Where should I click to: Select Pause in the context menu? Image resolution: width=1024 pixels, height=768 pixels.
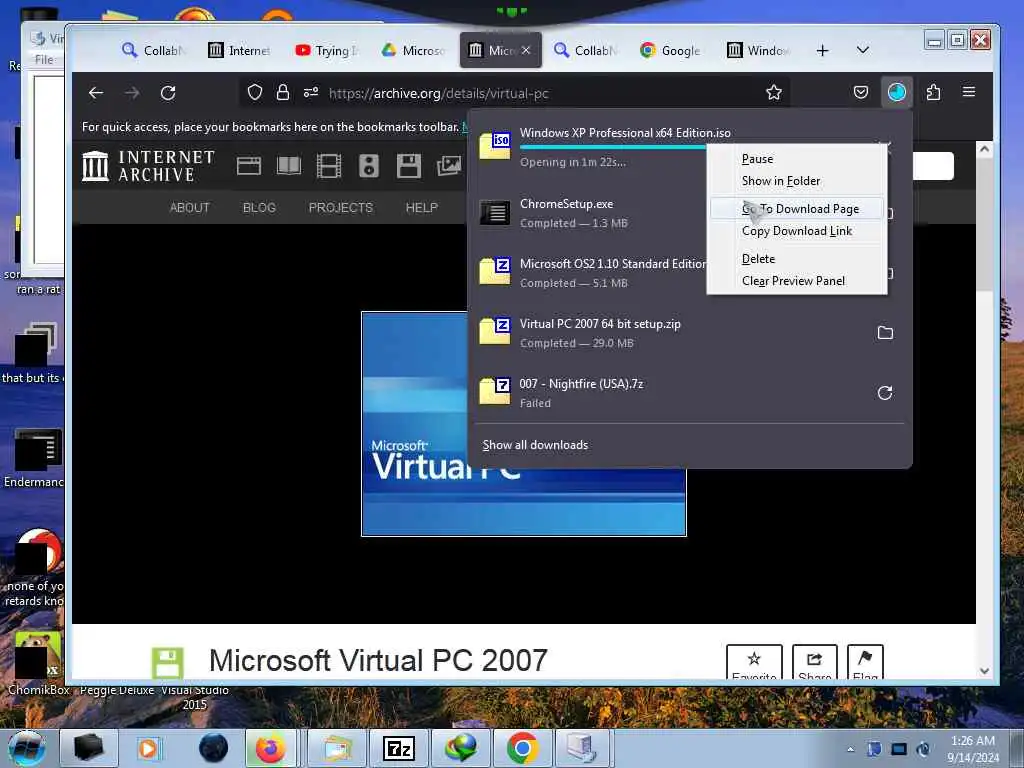[758, 159]
